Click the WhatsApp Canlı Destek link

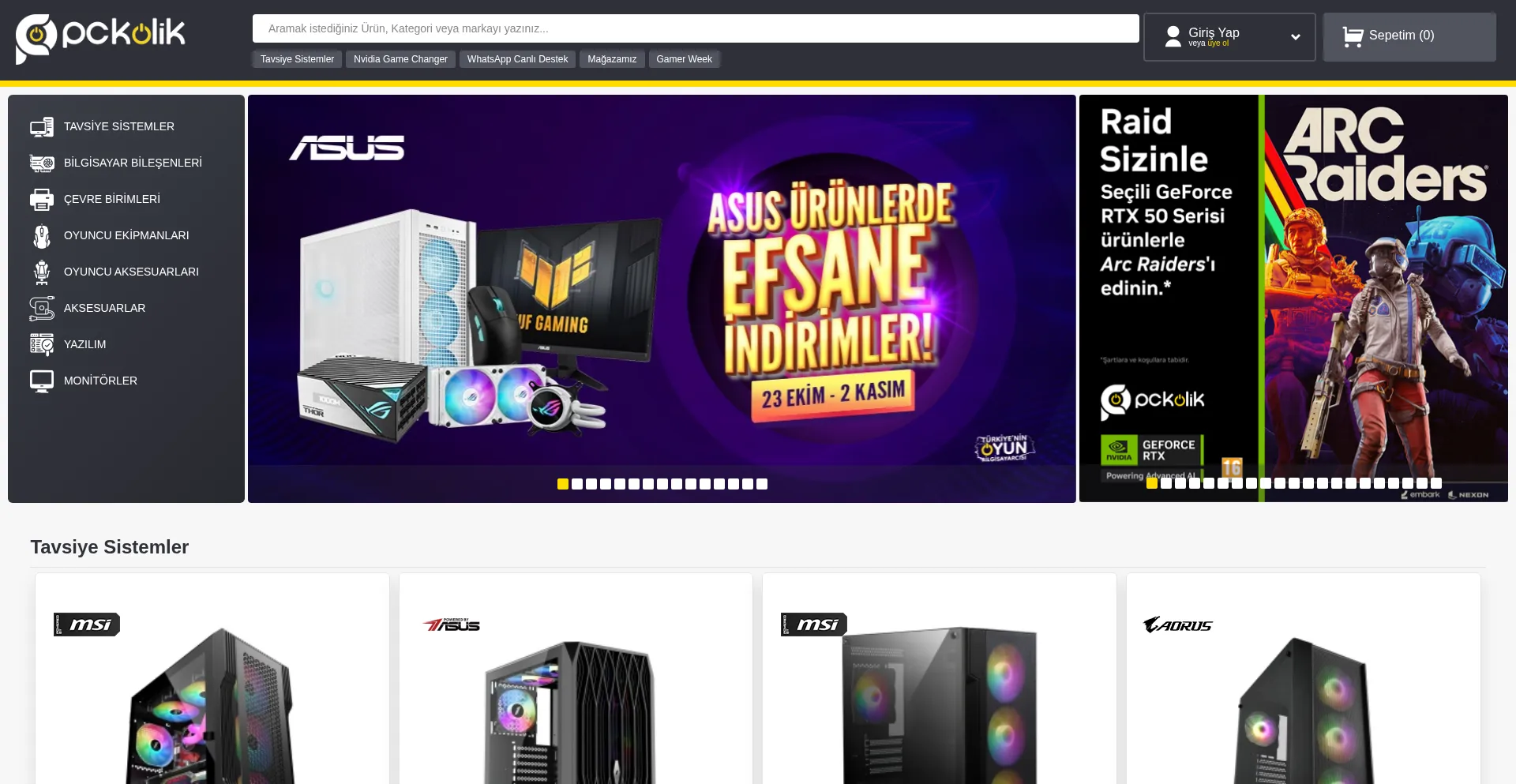pyautogui.click(x=517, y=59)
